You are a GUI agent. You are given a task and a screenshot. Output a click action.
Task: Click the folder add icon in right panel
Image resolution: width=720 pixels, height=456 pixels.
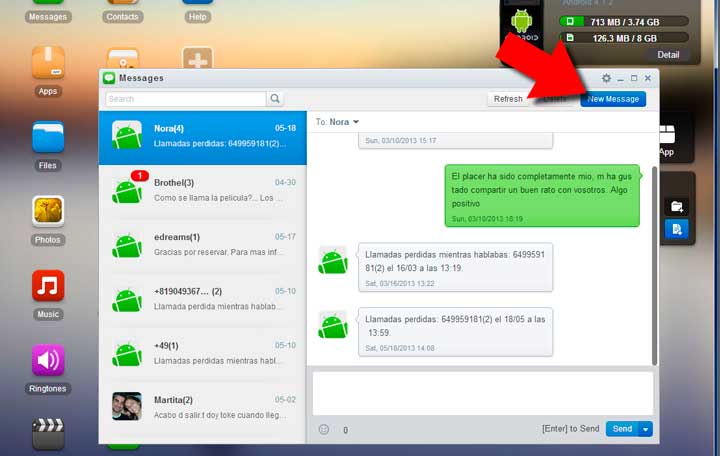click(677, 206)
